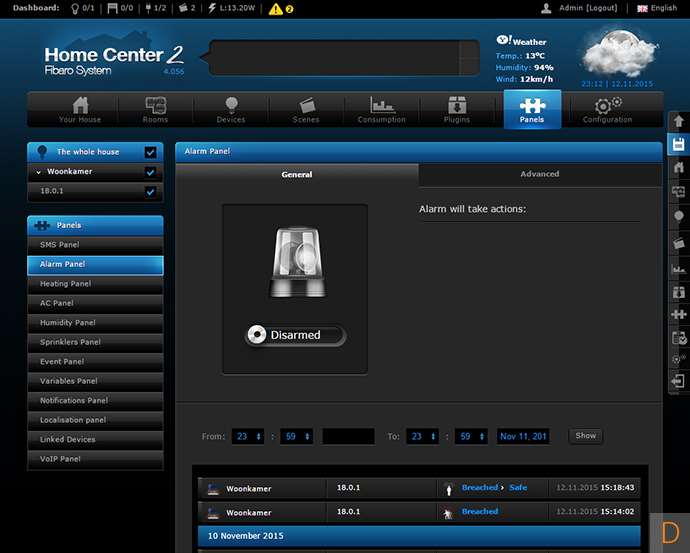Open the Plugins page
Viewport: 690px width, 553px height.
coord(457,109)
